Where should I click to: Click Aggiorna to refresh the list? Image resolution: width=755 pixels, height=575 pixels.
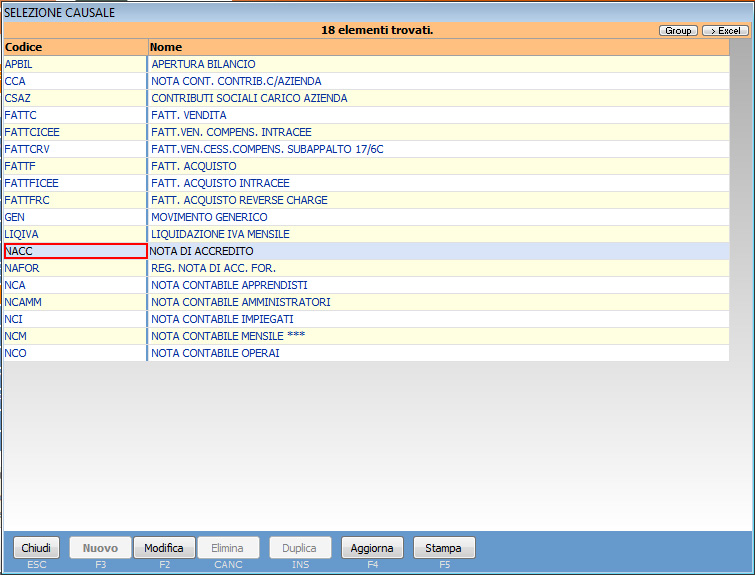point(372,548)
